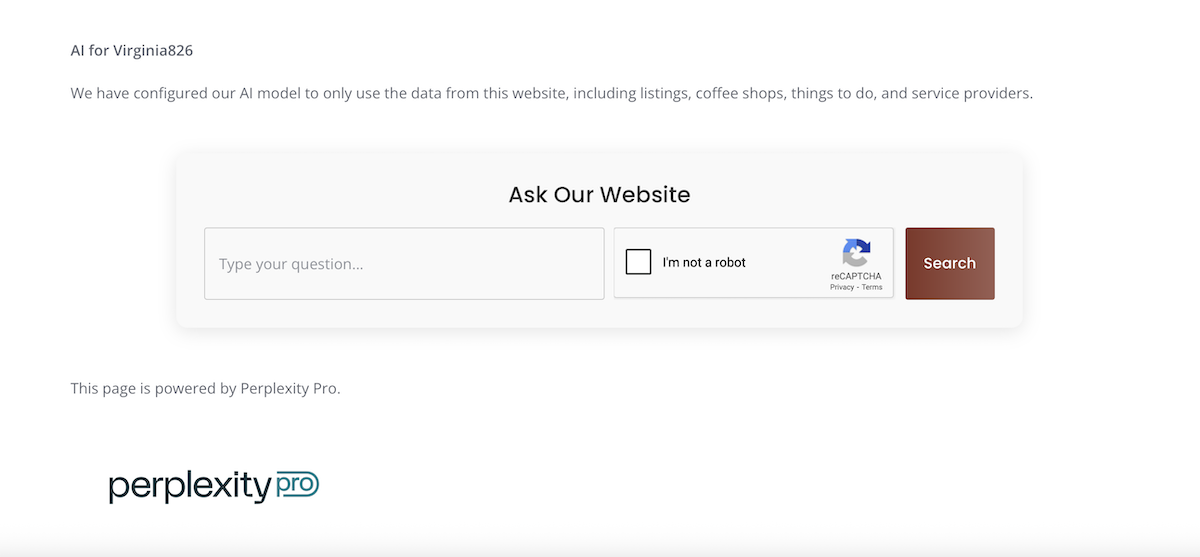This screenshot has width=1200, height=557.
Task: Click the 'Ask Our Website' heading
Action: (x=600, y=194)
